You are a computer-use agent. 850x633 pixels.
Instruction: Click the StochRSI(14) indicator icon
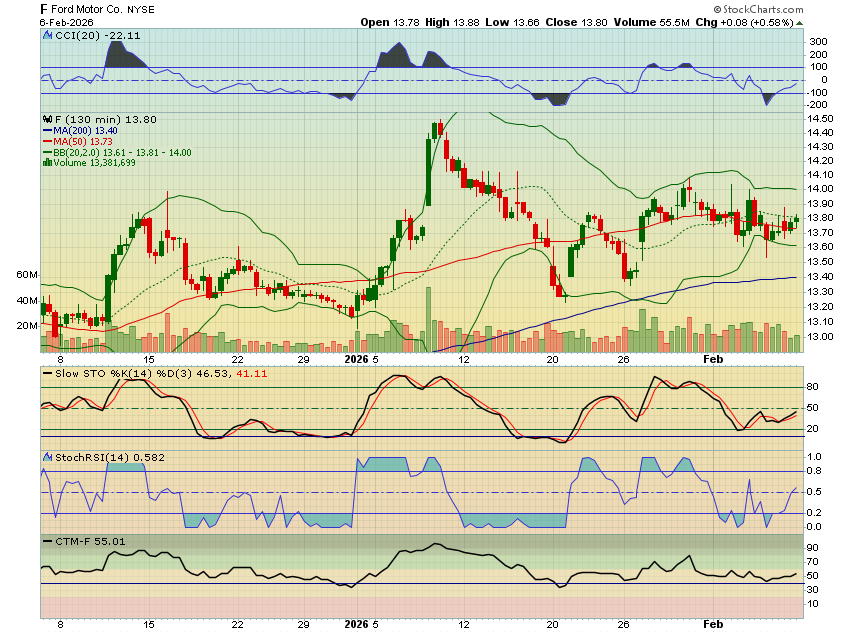[x=47, y=457]
